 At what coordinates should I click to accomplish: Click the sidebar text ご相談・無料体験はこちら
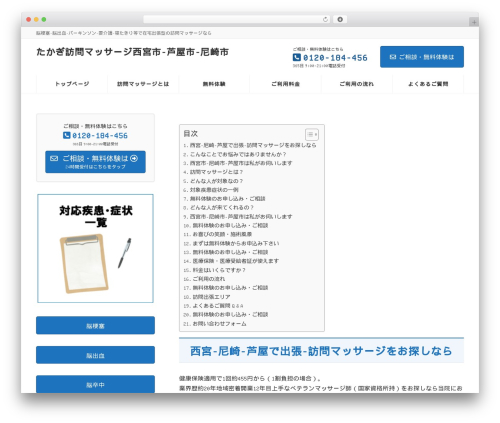[x=95, y=126]
